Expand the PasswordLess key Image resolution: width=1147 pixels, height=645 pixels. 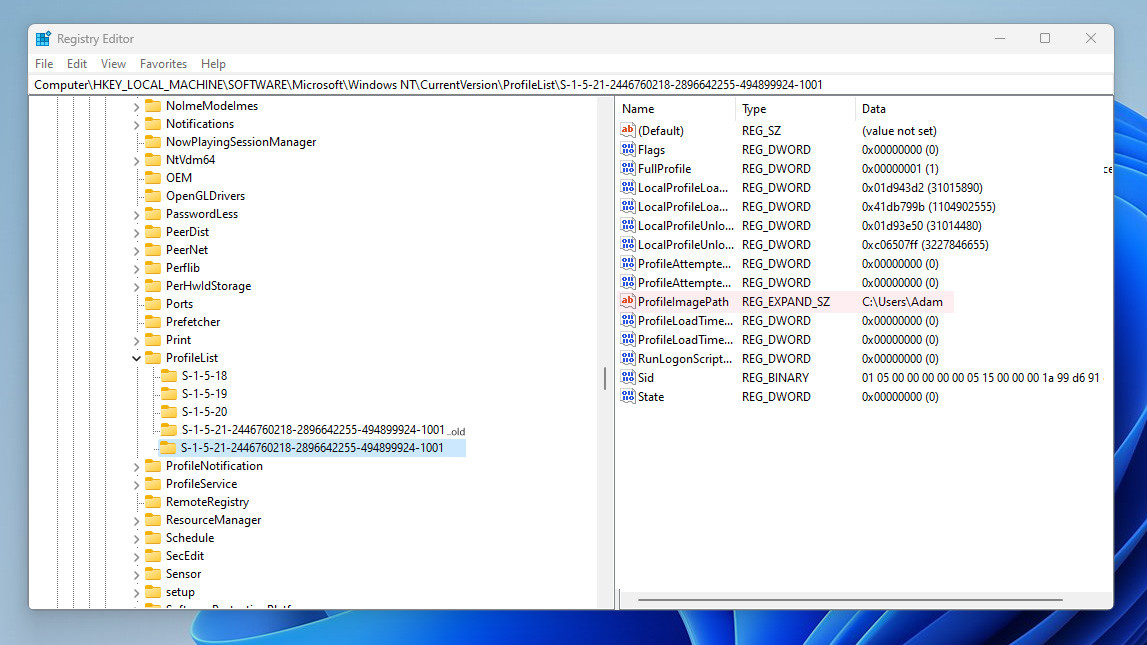click(136, 215)
